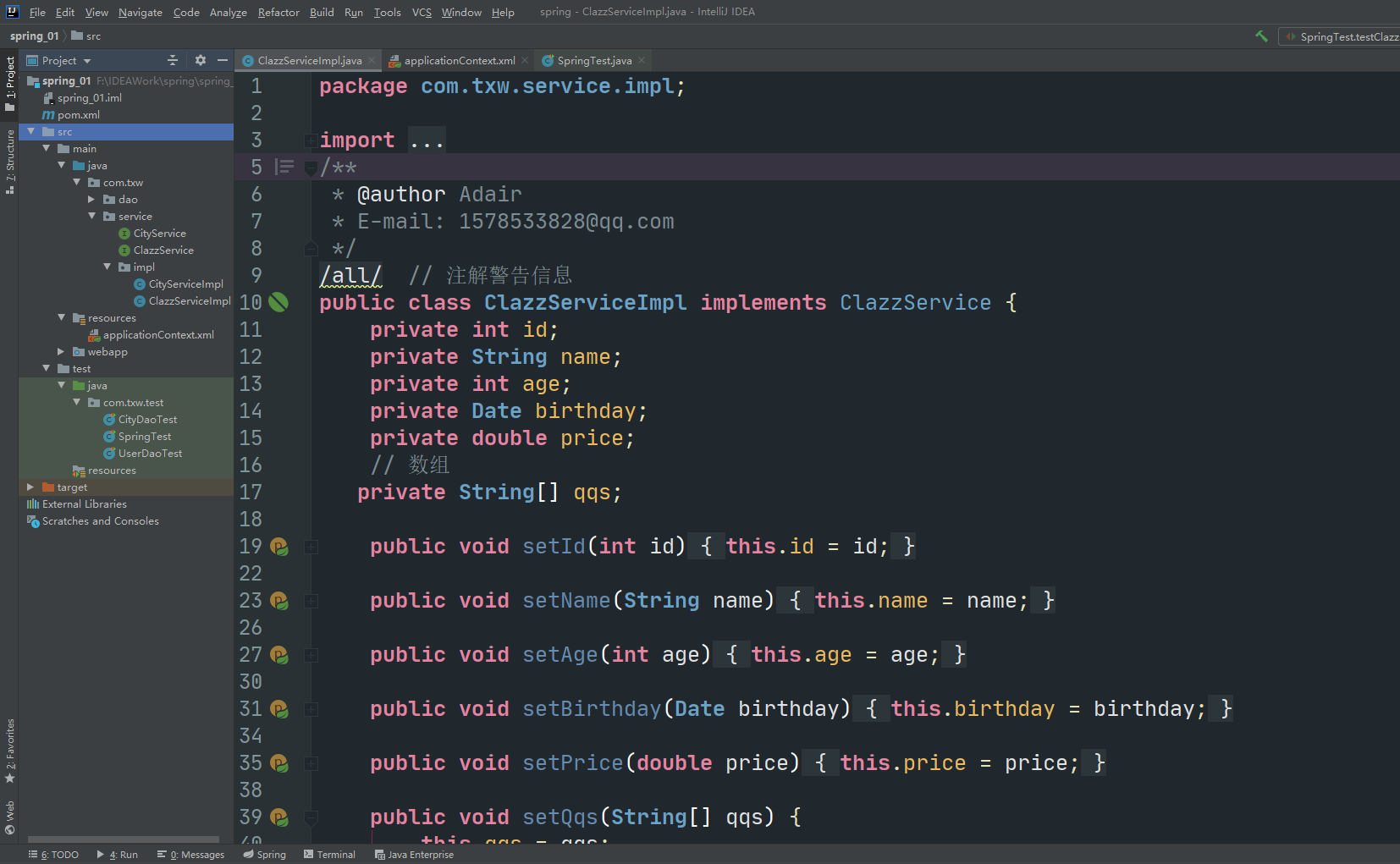Click the gutter icon on line 10
This screenshot has width=1400, height=864.
[278, 302]
